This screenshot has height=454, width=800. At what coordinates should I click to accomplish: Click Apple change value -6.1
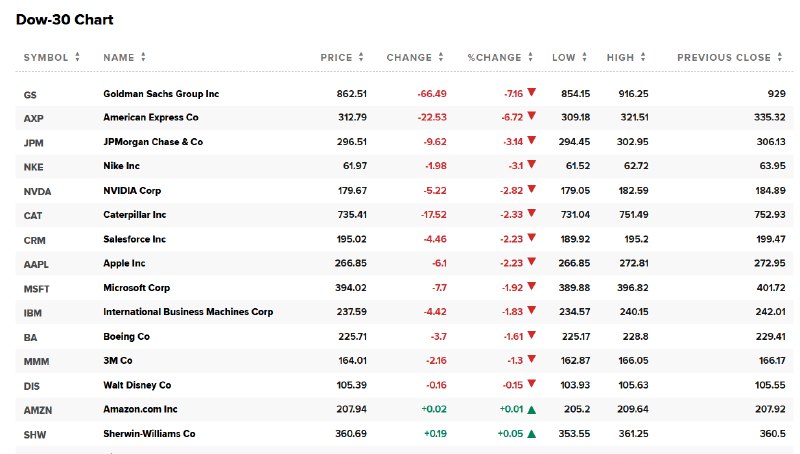(439, 263)
